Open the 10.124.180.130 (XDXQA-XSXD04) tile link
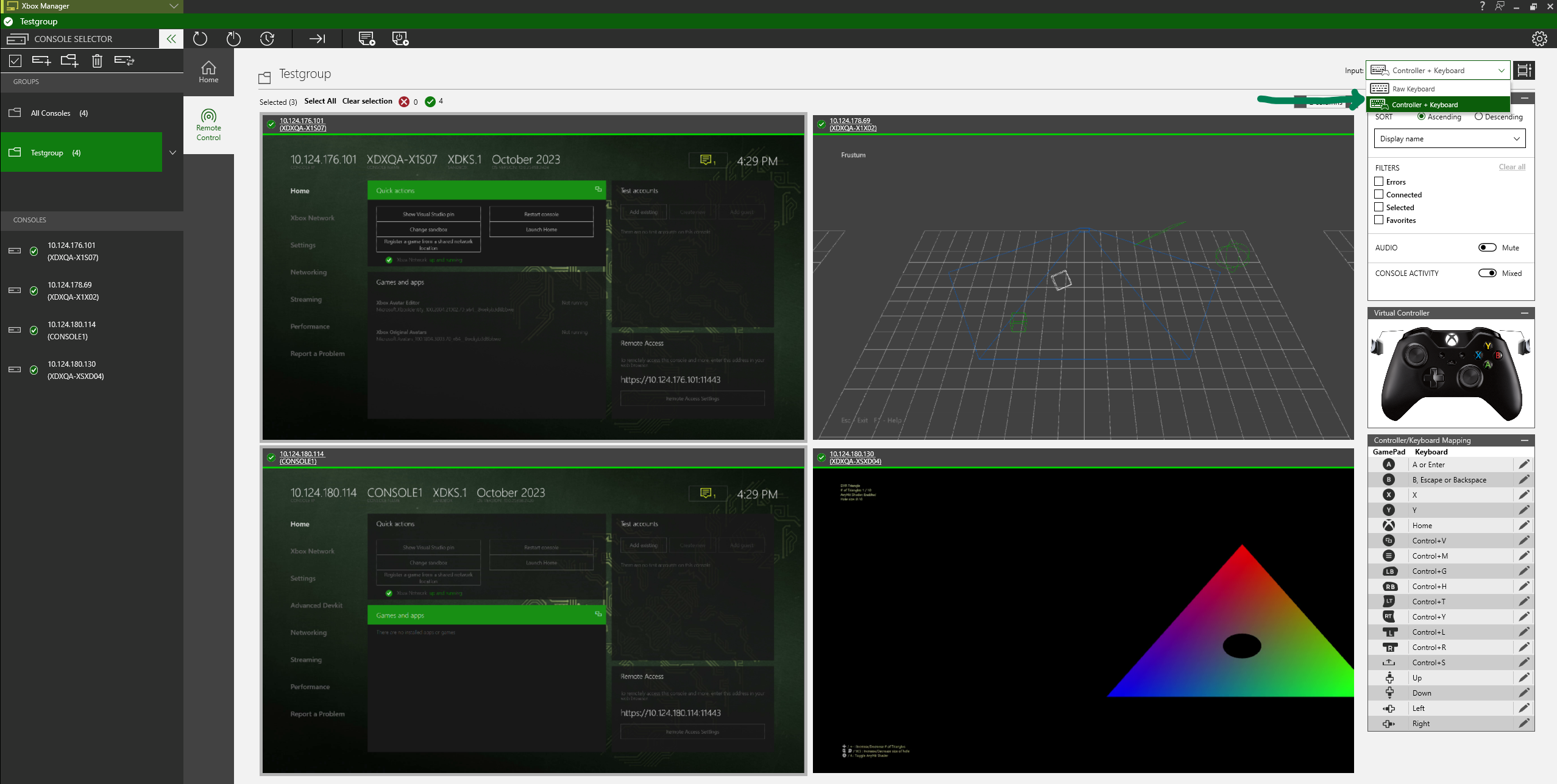The width and height of the screenshot is (1557, 784). tap(855, 457)
